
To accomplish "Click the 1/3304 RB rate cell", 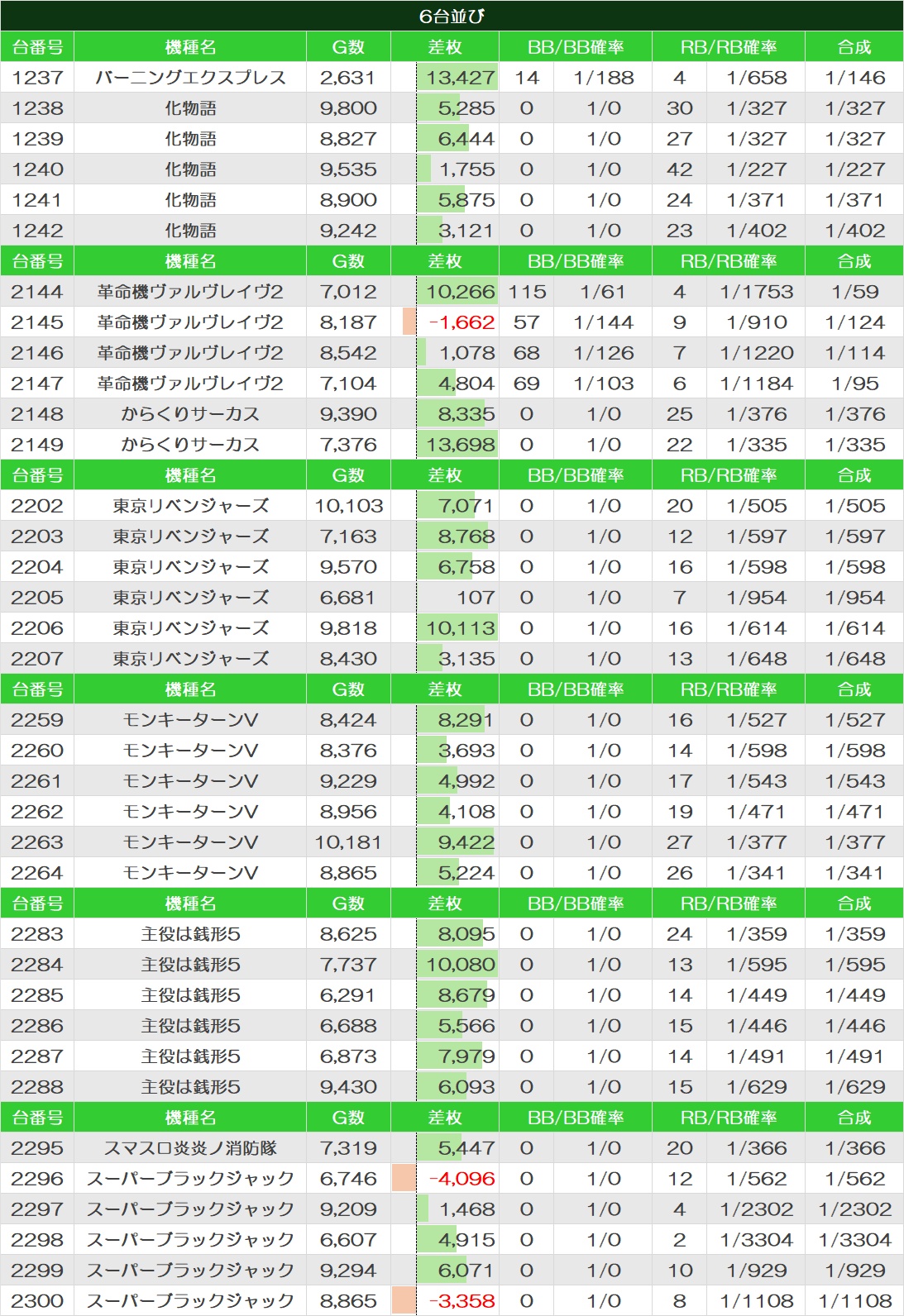I will [756, 1240].
